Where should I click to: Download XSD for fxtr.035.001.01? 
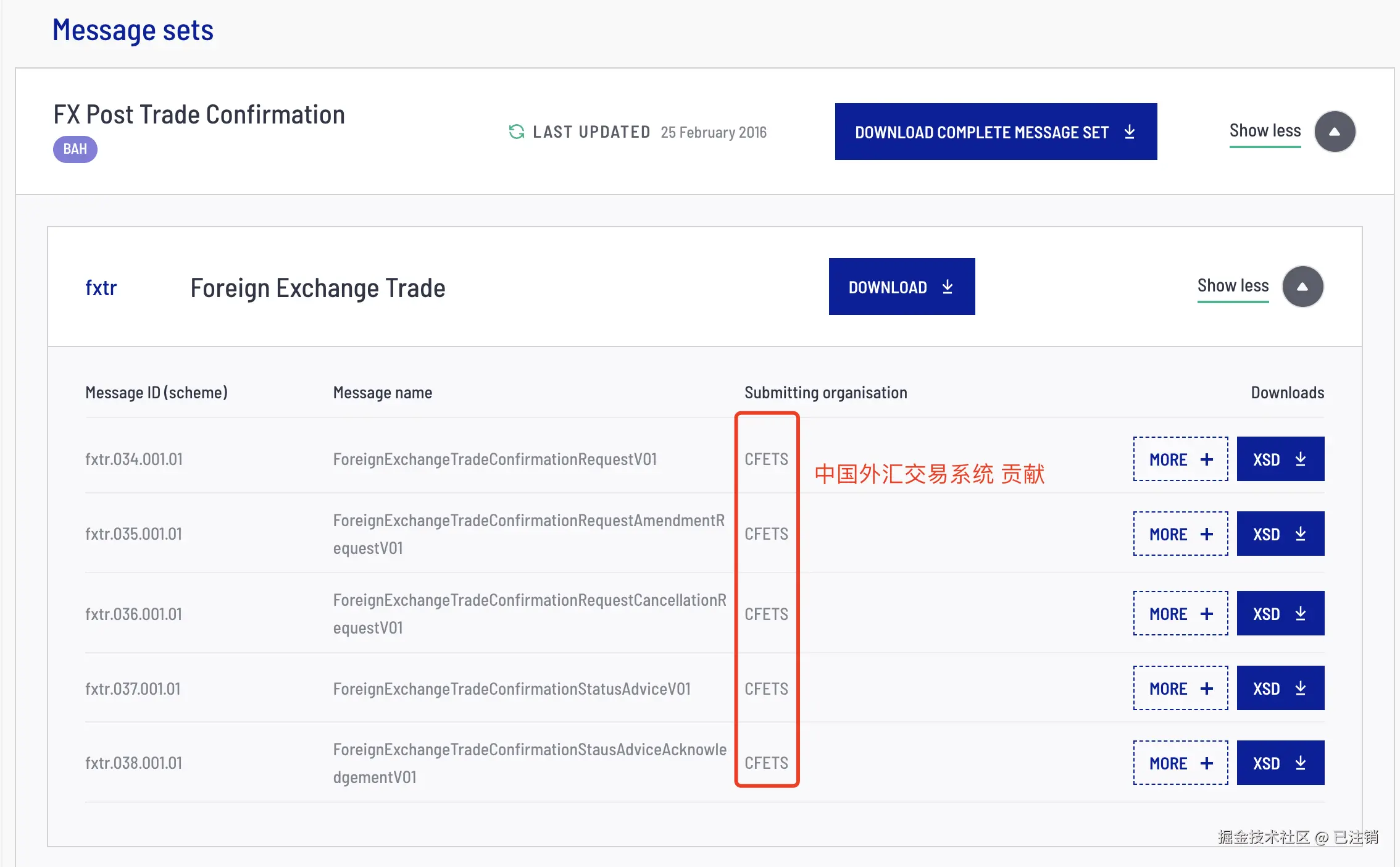[x=1280, y=534]
